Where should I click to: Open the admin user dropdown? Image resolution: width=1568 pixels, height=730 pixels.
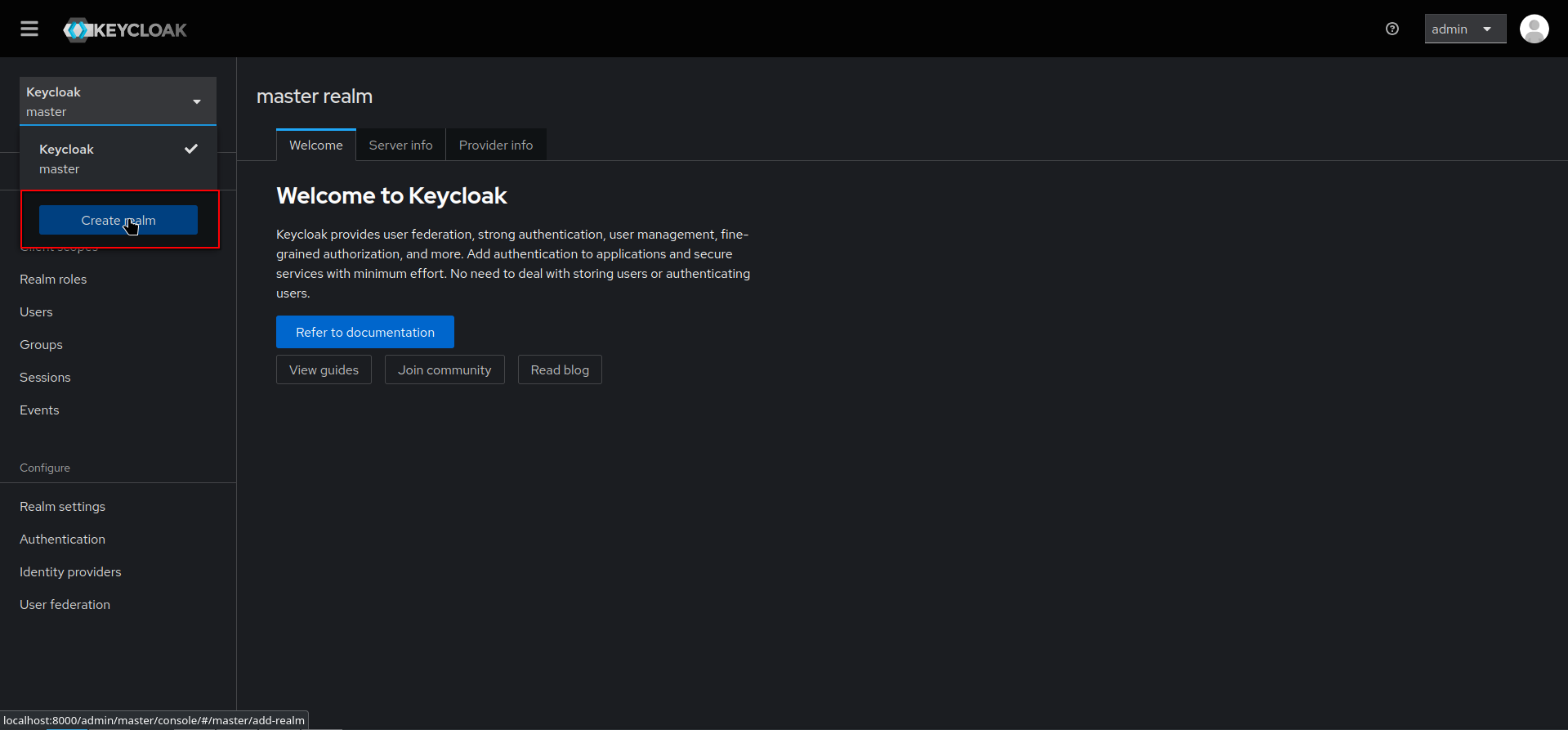pyautogui.click(x=1465, y=29)
